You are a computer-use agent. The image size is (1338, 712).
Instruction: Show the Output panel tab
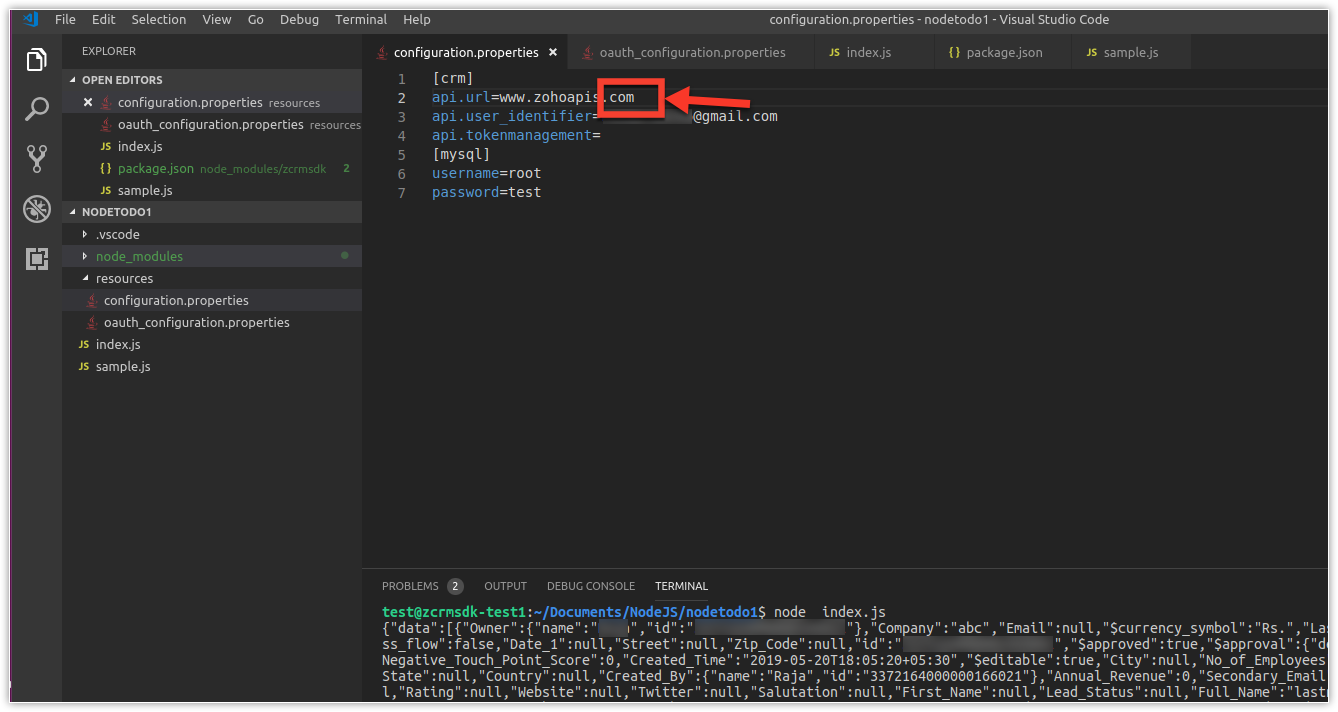[x=505, y=586]
